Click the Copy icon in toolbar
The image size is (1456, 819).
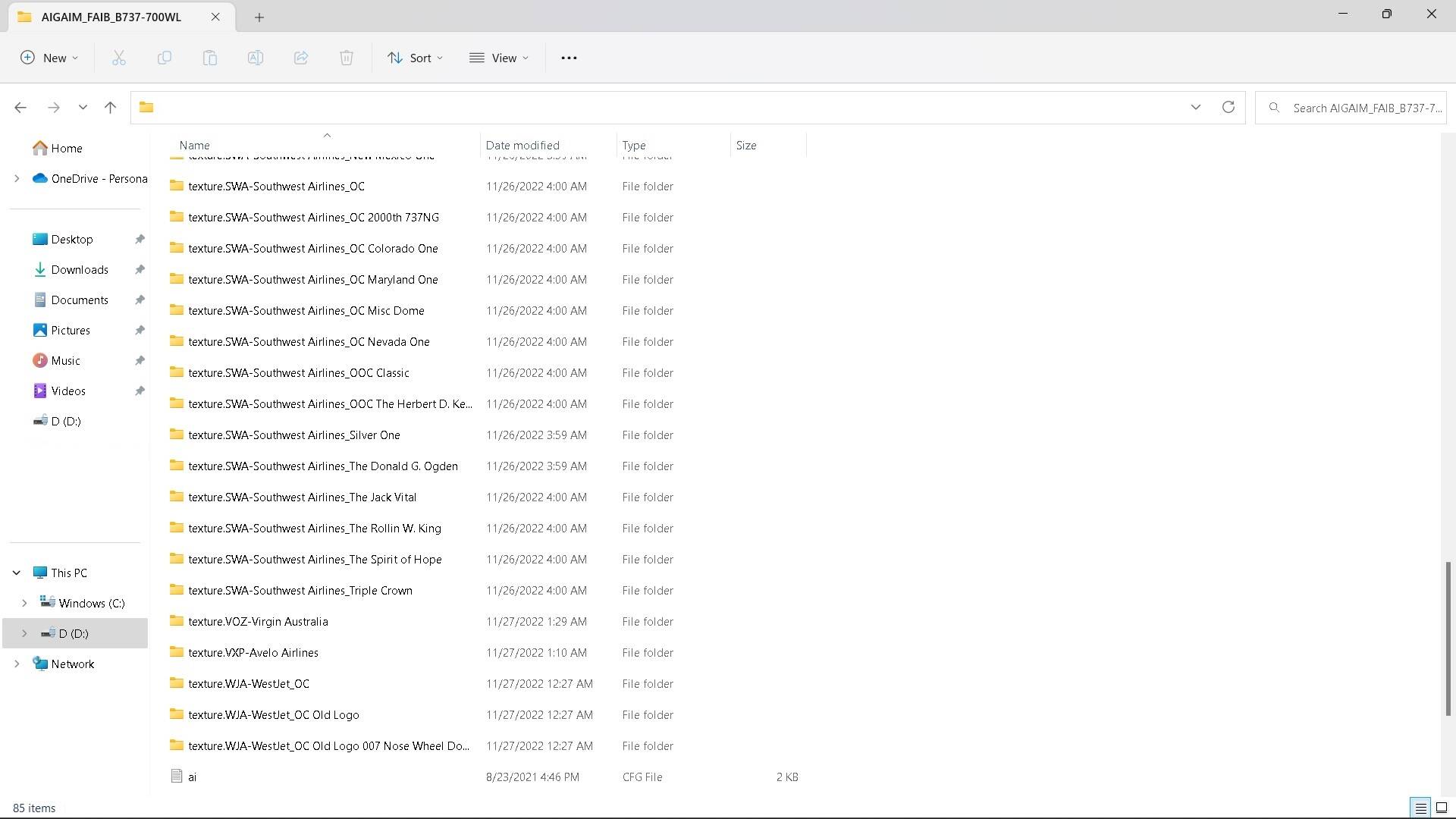(x=164, y=58)
